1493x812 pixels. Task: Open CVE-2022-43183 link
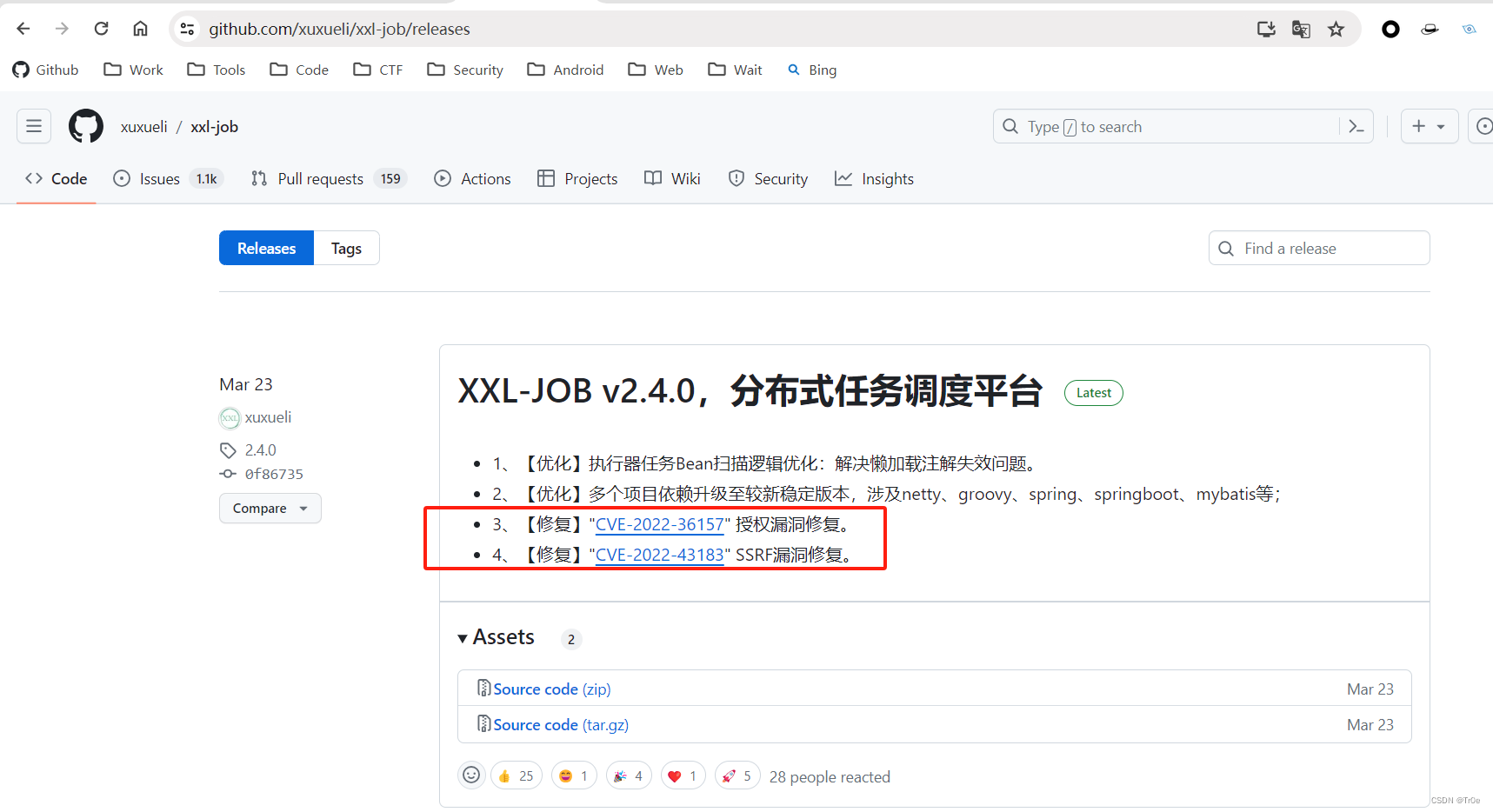(660, 555)
